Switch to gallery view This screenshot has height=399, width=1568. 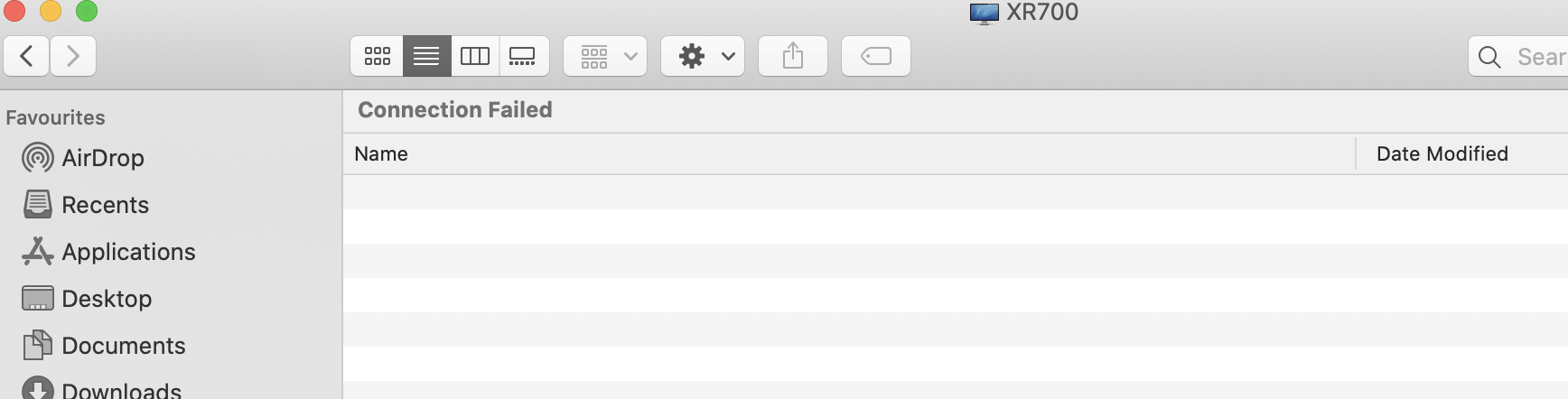(523, 57)
